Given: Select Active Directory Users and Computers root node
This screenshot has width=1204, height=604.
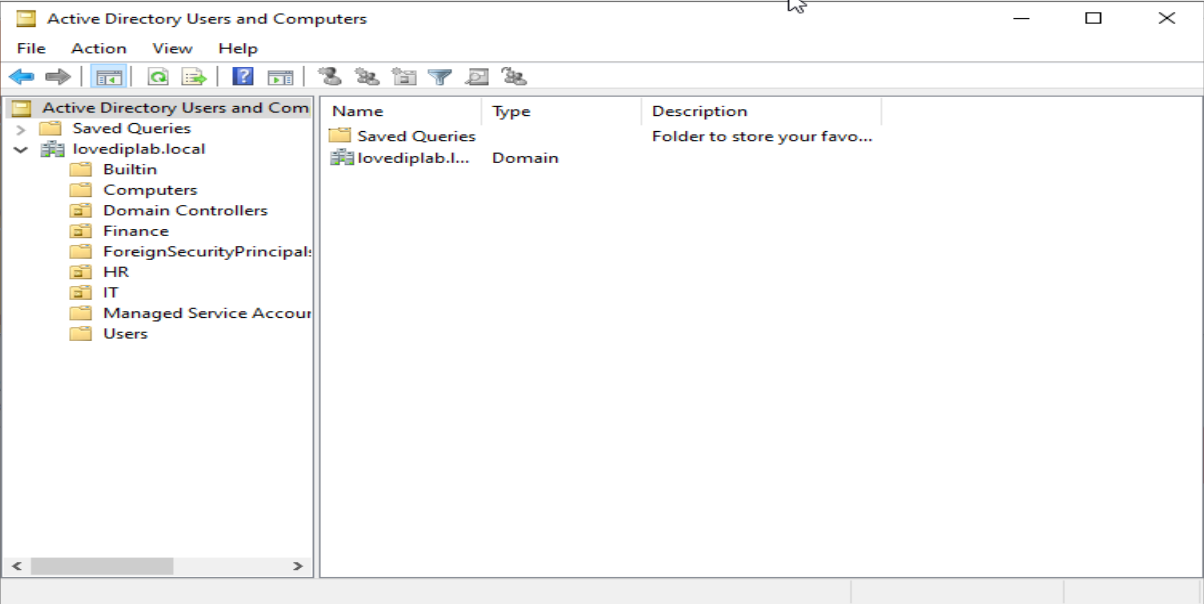Looking at the screenshot, I should coord(176,108).
